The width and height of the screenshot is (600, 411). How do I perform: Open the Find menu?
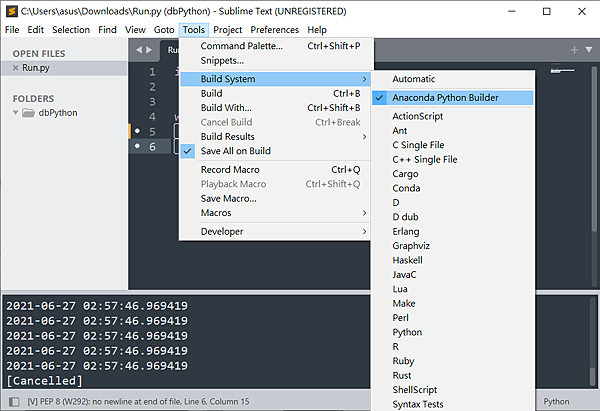[107, 30]
